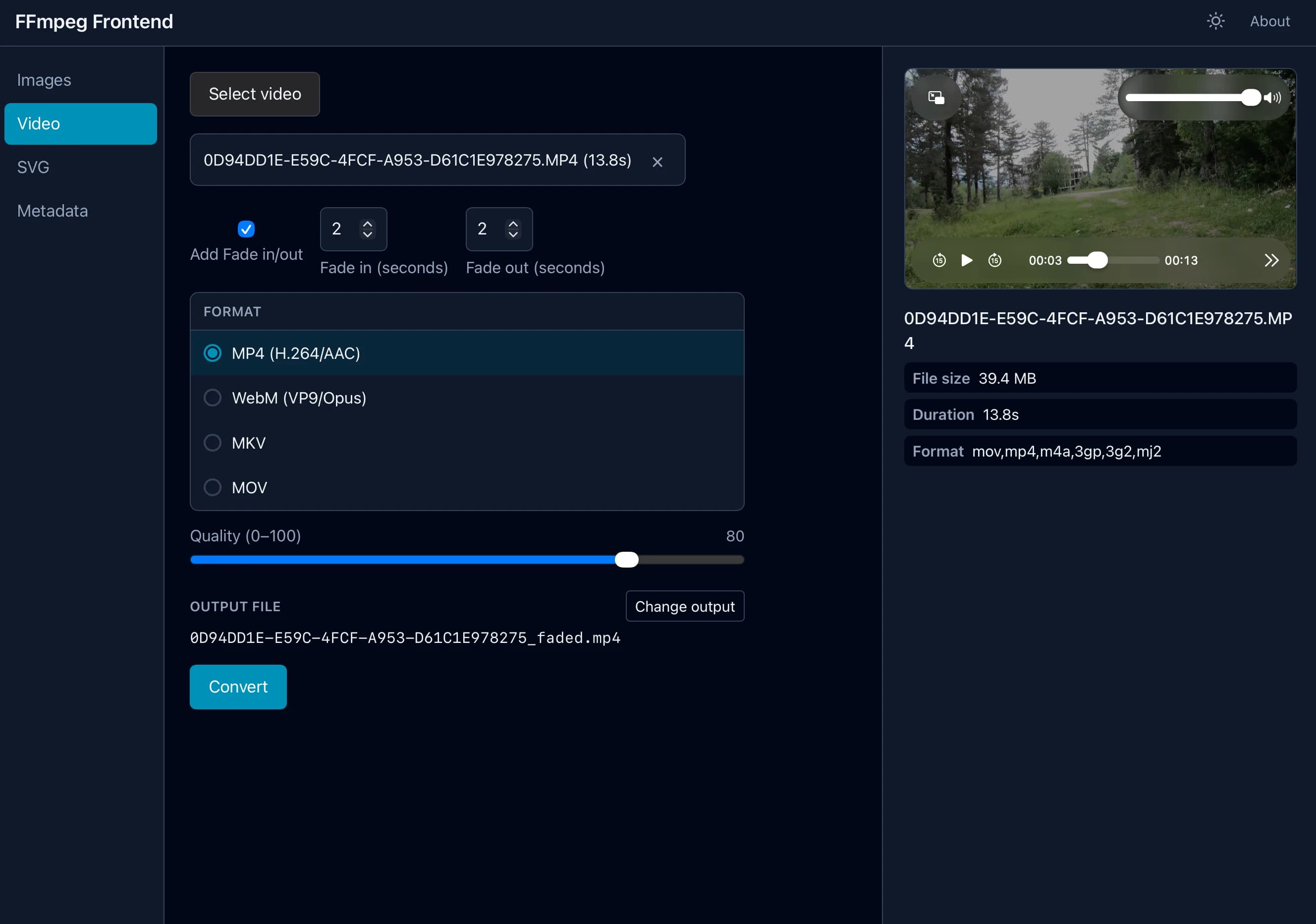The height and width of the screenshot is (924, 1316).
Task: Play the video preview
Action: point(966,260)
